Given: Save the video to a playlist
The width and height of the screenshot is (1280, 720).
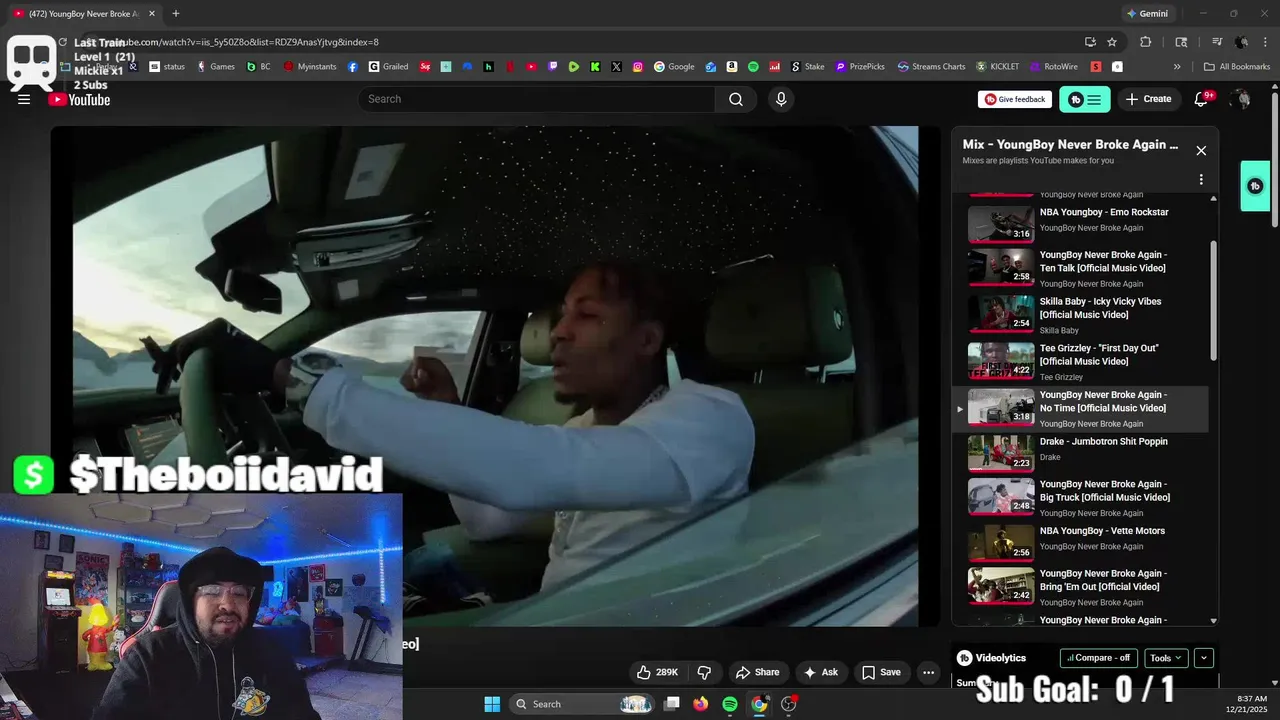Looking at the screenshot, I should tap(881, 672).
